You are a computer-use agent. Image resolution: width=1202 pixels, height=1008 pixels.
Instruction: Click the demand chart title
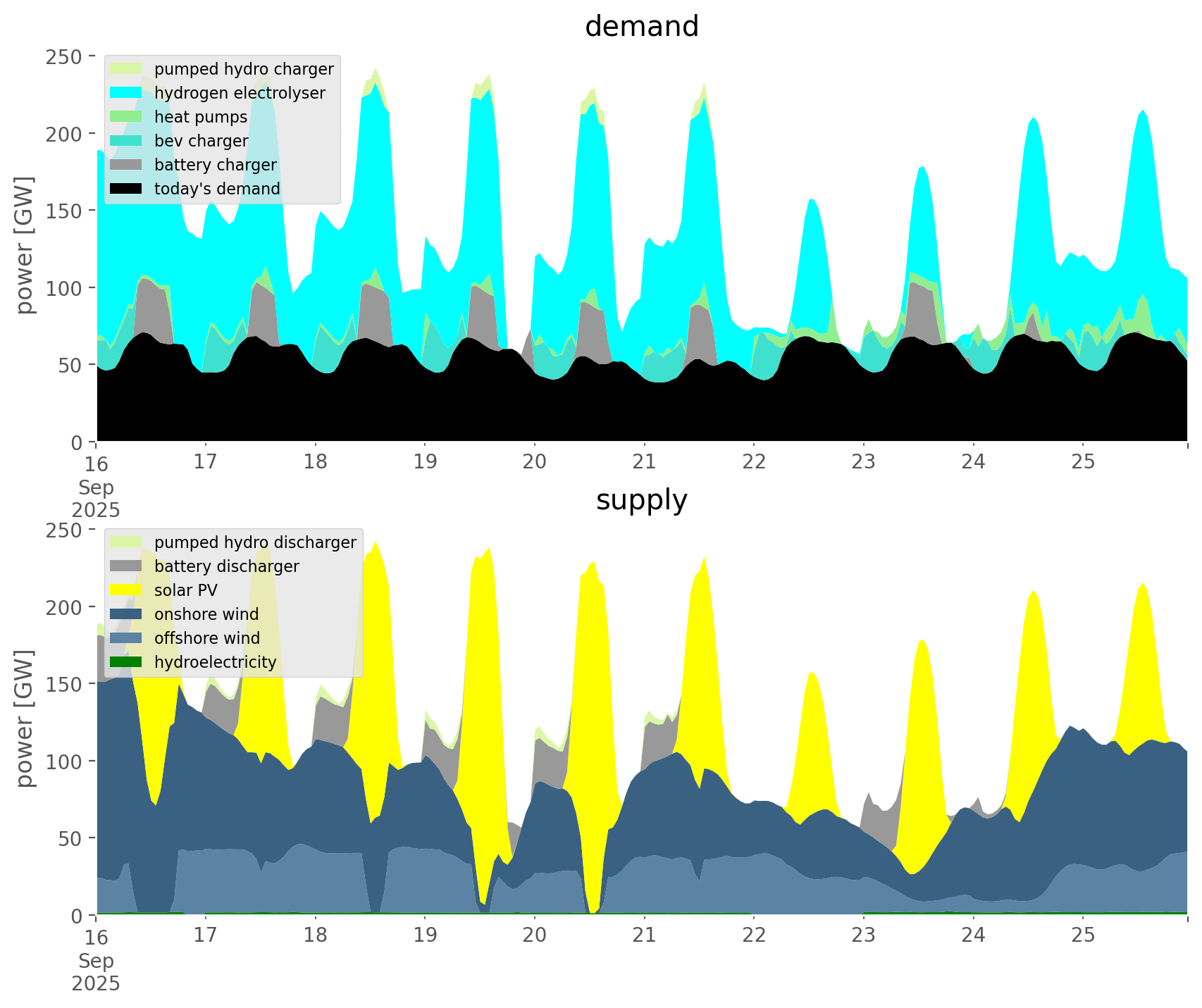(641, 27)
